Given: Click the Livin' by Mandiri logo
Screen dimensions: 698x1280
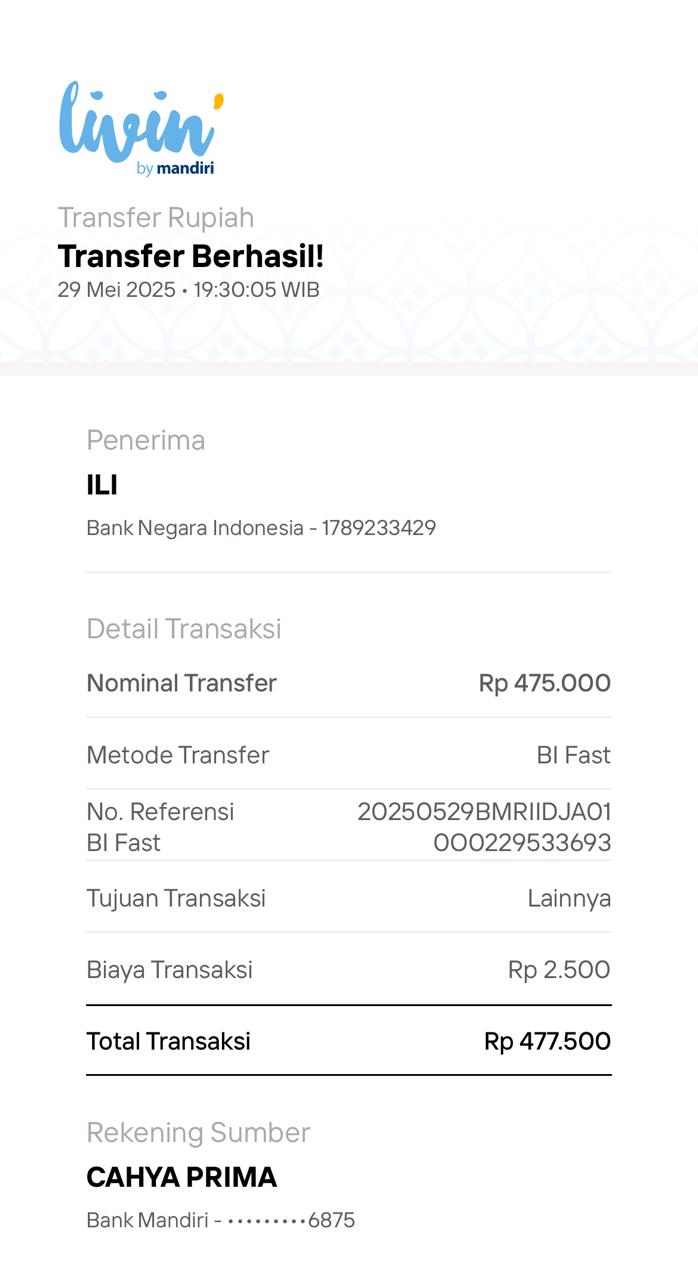Looking at the screenshot, I should click(141, 129).
